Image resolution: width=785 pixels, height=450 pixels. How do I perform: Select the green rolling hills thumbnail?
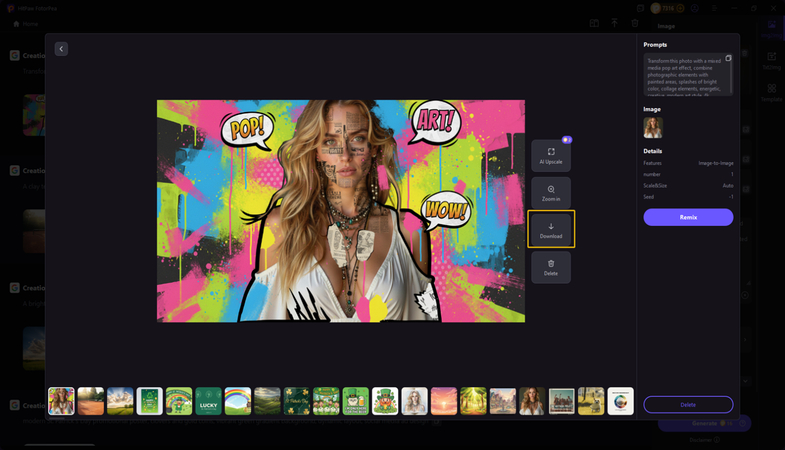click(267, 401)
